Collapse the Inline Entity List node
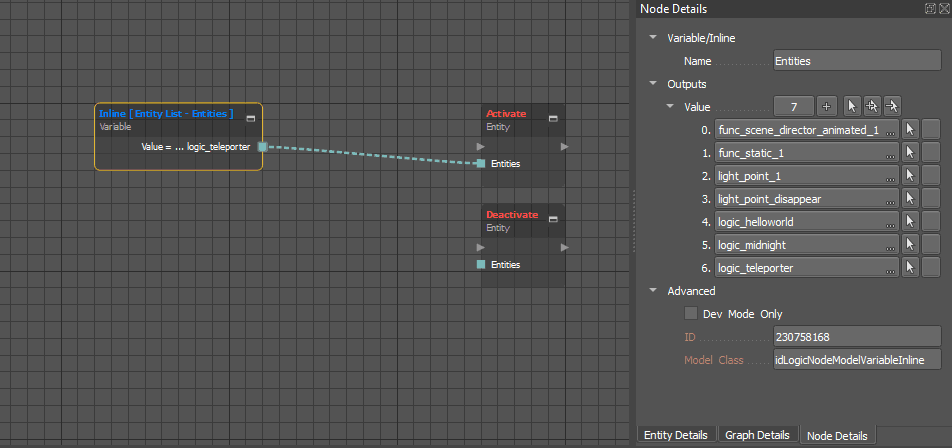The width and height of the screenshot is (952, 448). pos(251,118)
